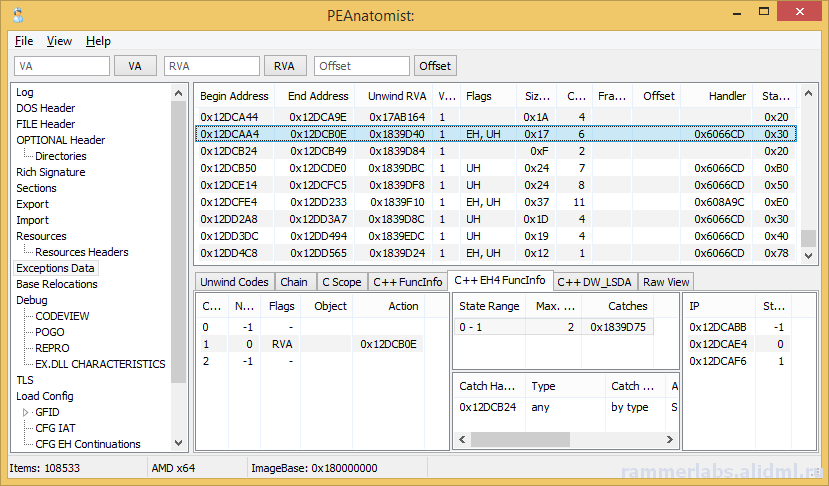The width and height of the screenshot is (829, 486).
Task: Select Directories tree item
Action: 61,156
